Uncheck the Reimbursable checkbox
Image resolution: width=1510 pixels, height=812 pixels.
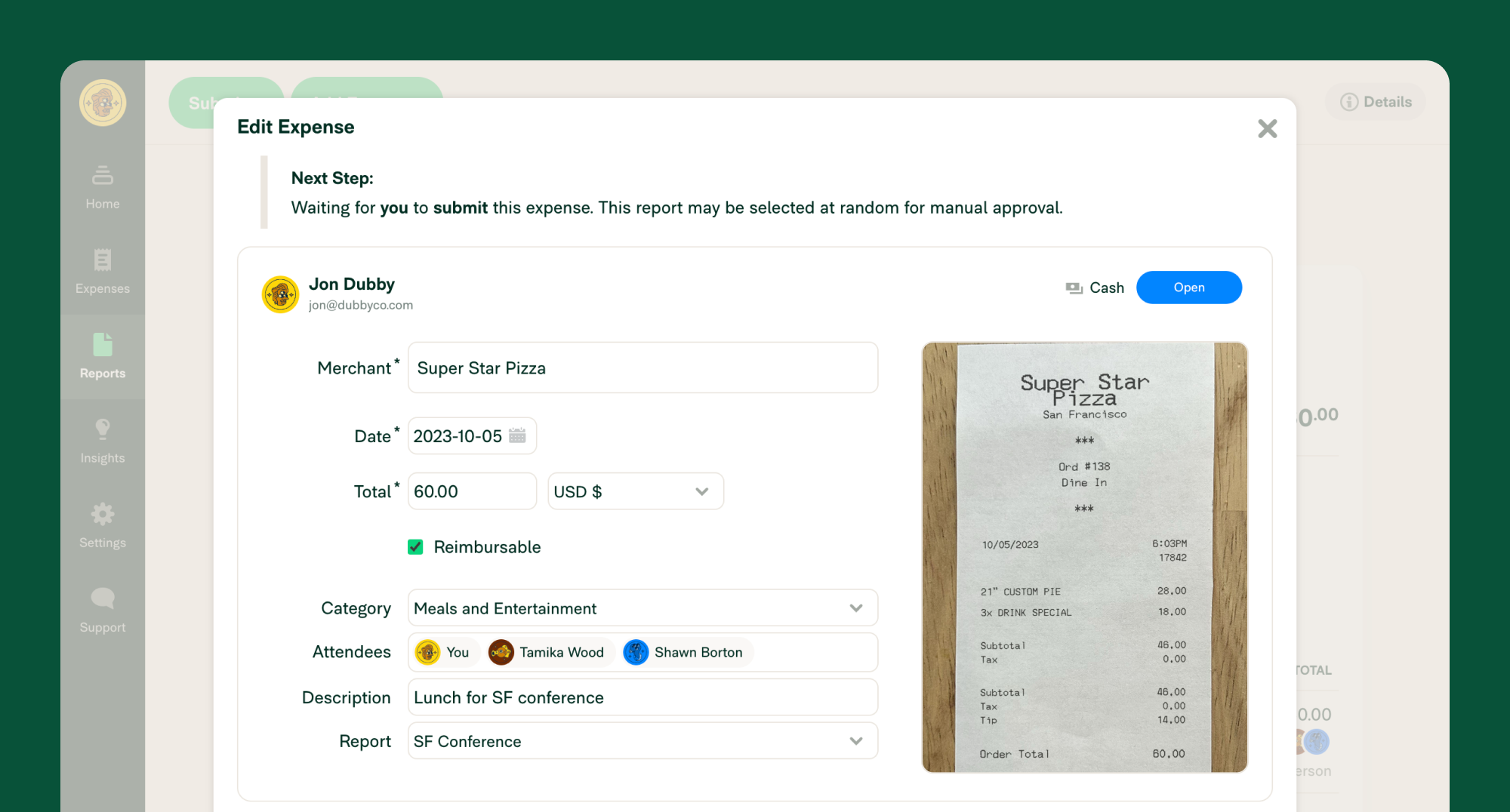pos(415,547)
